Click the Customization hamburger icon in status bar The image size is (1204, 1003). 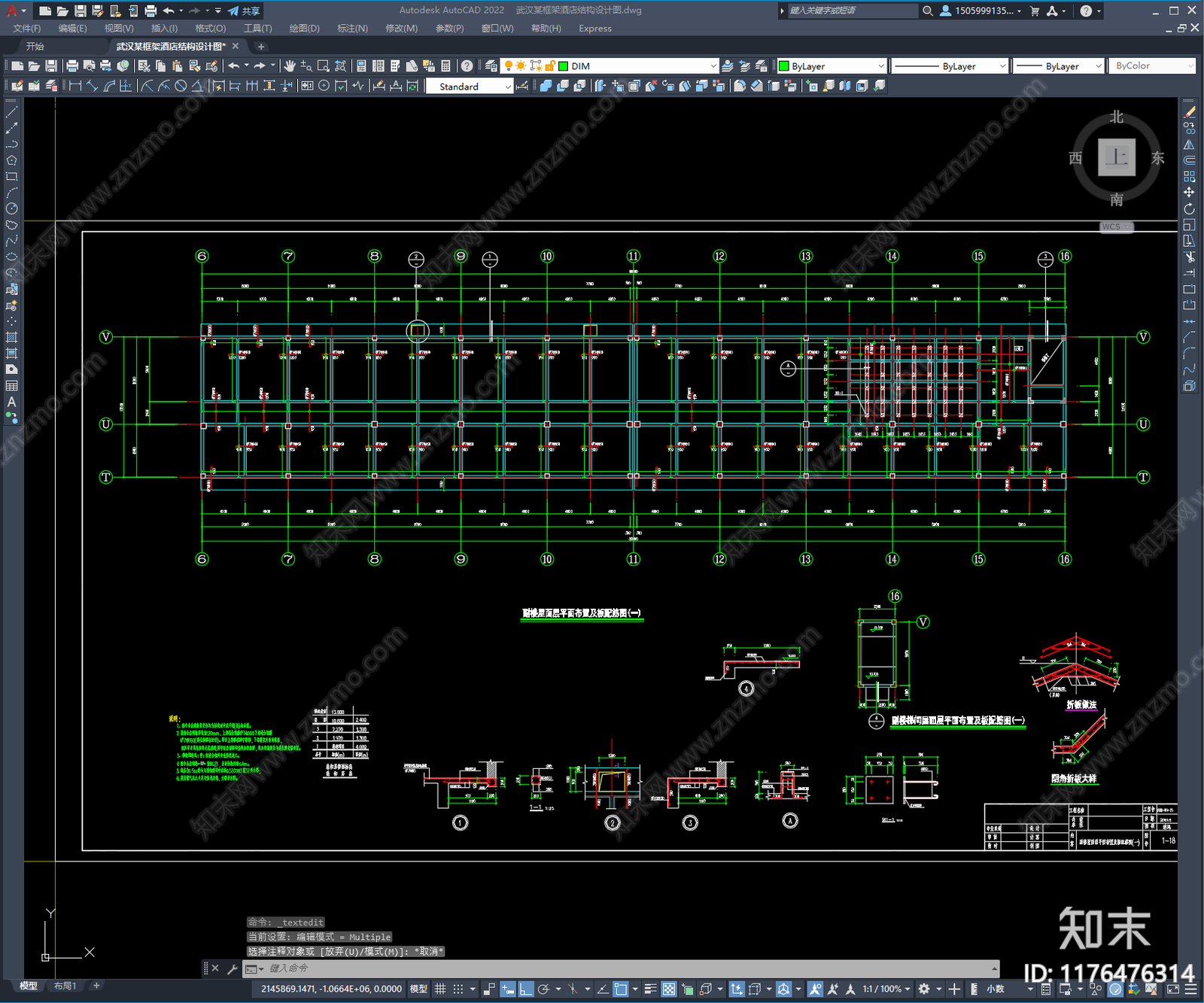[x=1190, y=989]
